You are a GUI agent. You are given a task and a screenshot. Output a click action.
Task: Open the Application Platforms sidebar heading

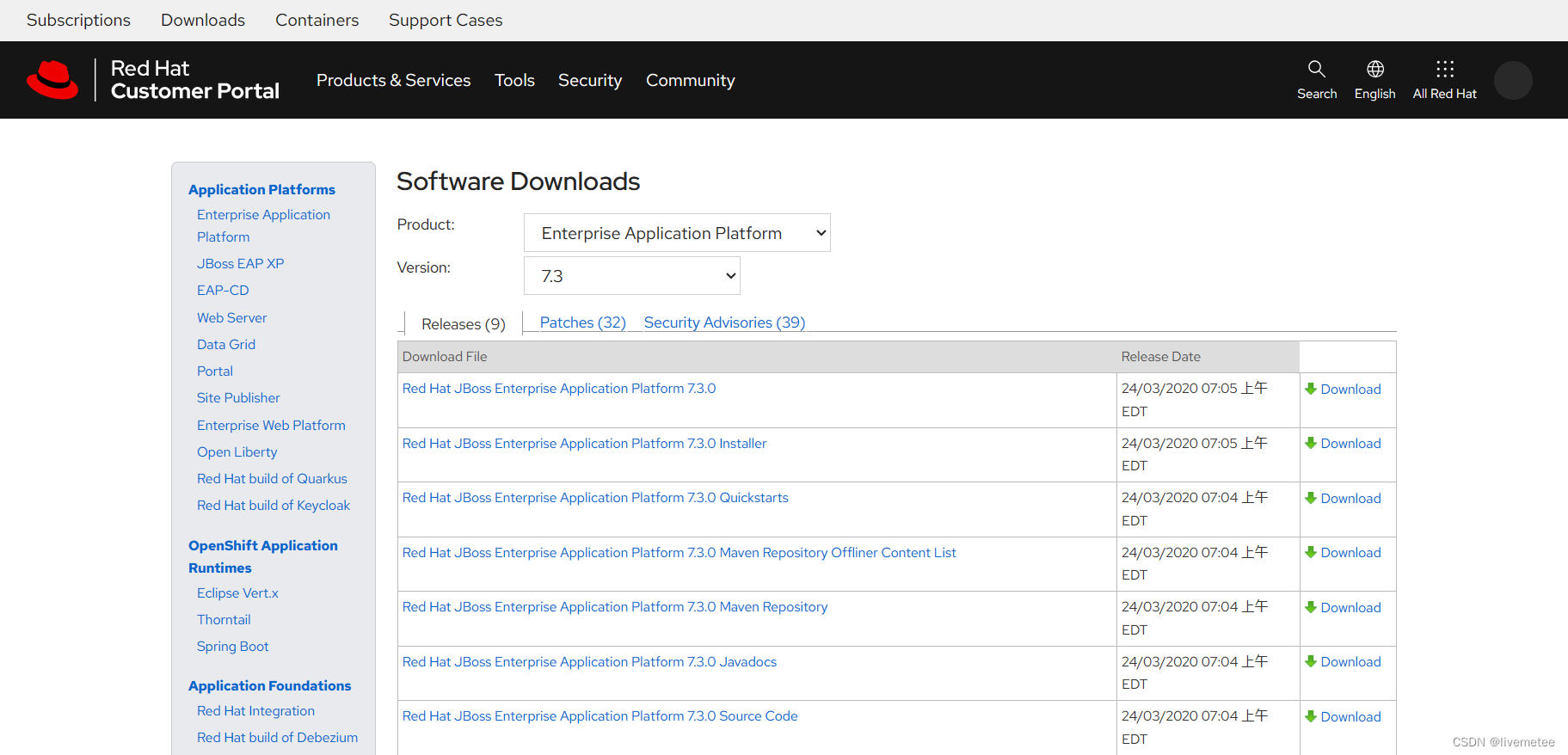261,189
